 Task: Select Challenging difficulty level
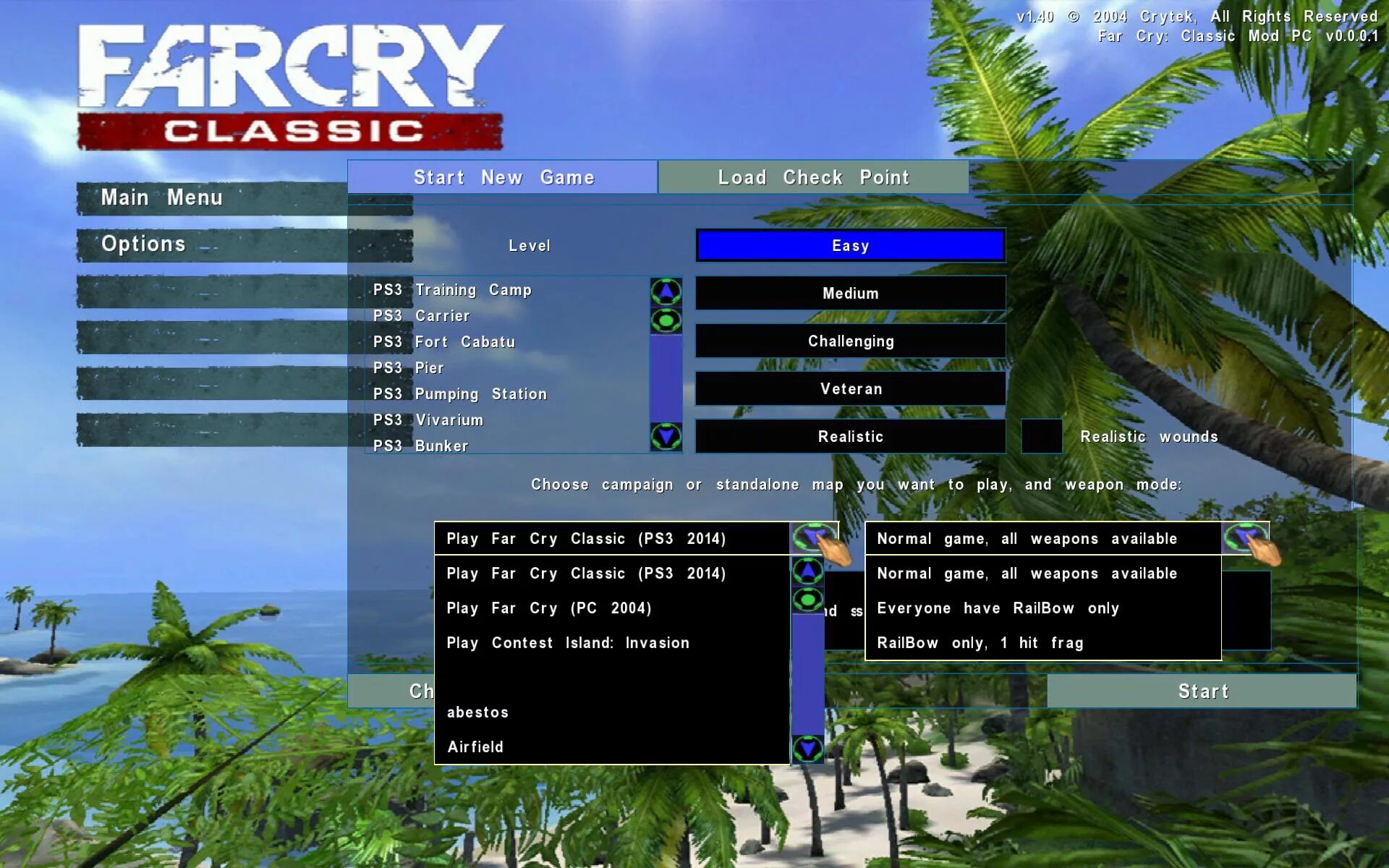click(x=849, y=340)
